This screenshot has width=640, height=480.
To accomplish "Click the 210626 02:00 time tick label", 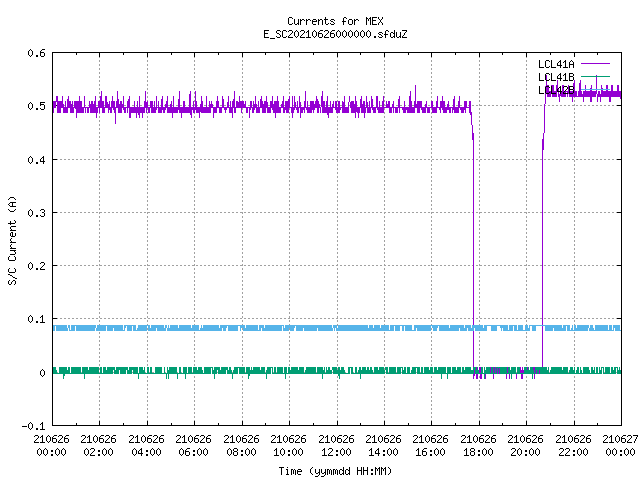I will coord(98,446).
